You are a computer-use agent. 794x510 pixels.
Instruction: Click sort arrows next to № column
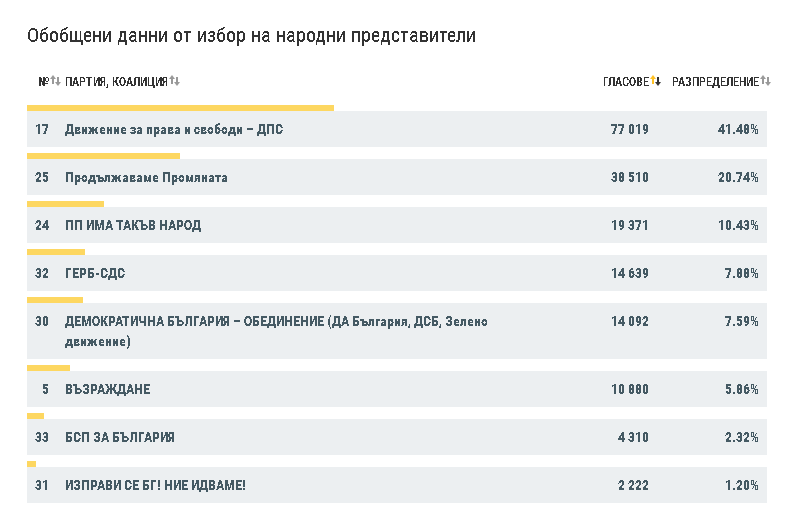coord(56,81)
